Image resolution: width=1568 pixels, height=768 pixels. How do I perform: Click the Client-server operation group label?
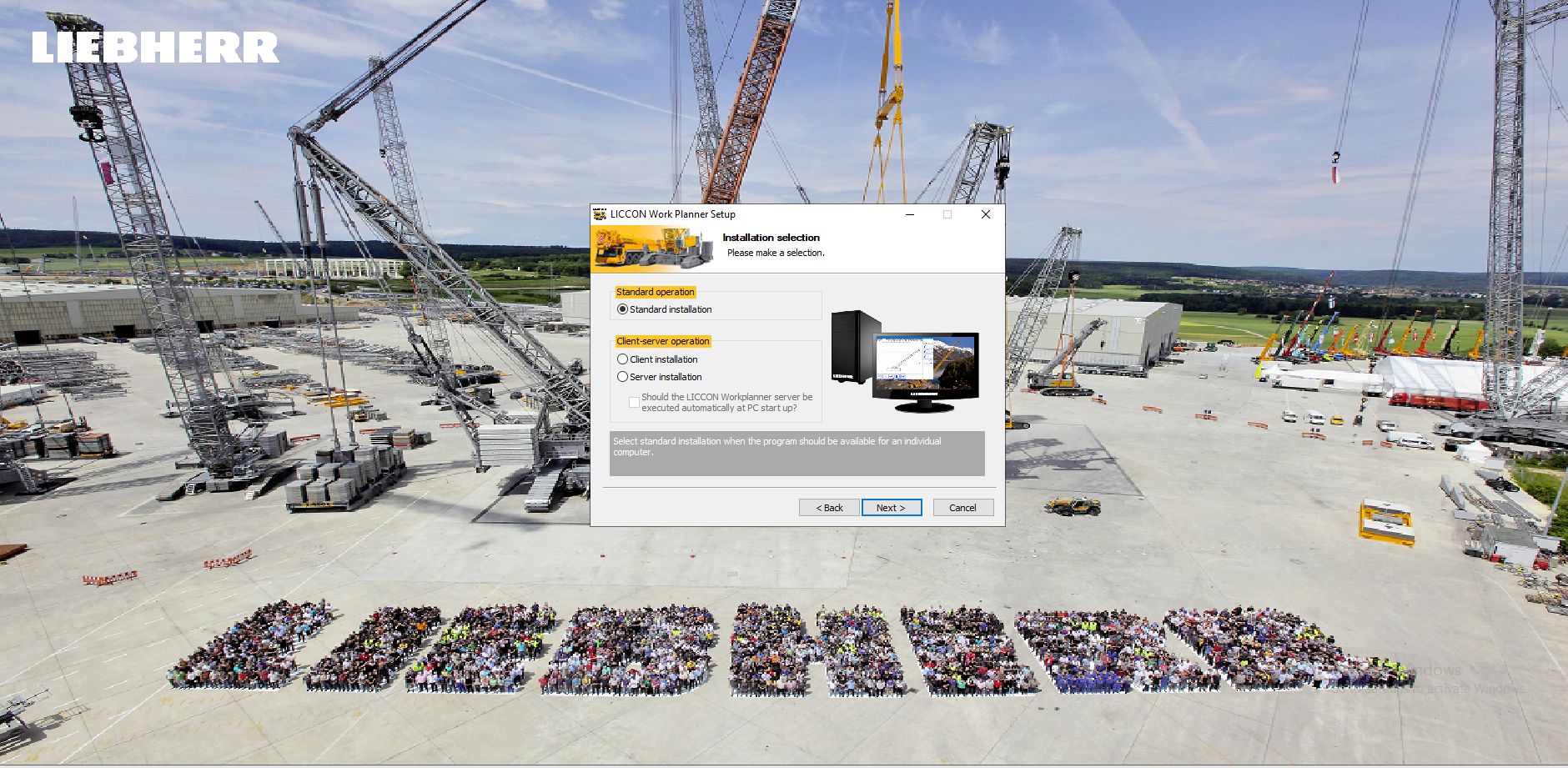[x=663, y=341]
